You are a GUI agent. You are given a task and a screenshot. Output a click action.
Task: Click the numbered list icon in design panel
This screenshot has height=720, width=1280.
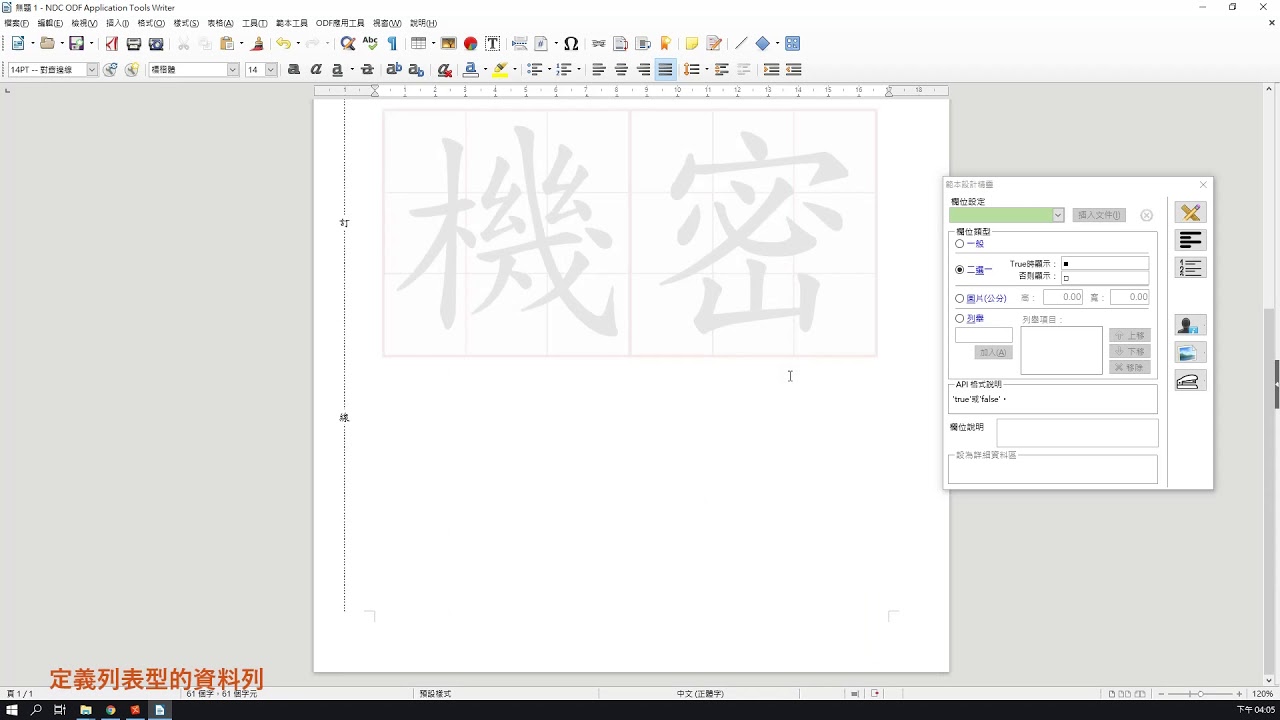1190,268
